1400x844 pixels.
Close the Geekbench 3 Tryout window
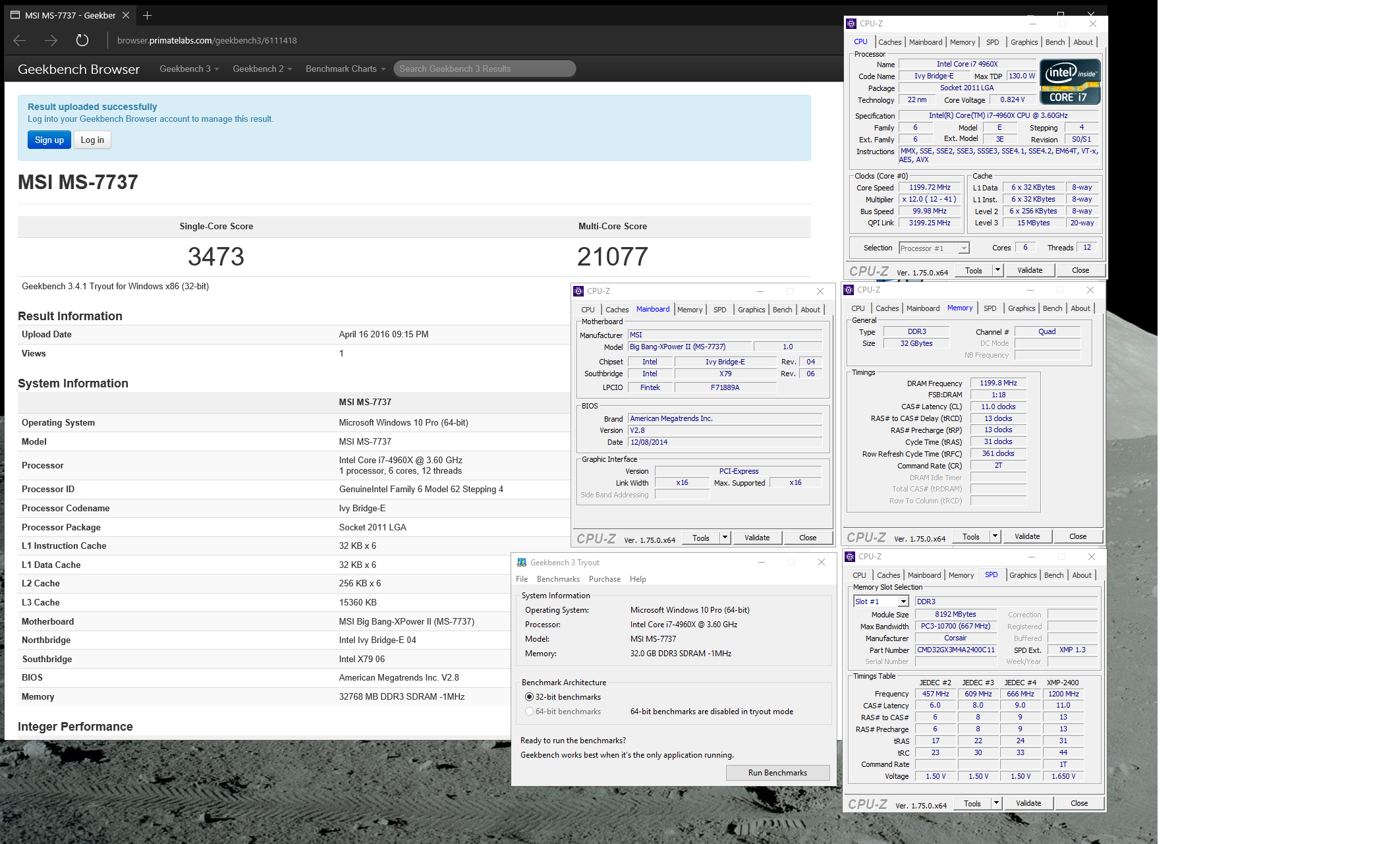tap(822, 562)
